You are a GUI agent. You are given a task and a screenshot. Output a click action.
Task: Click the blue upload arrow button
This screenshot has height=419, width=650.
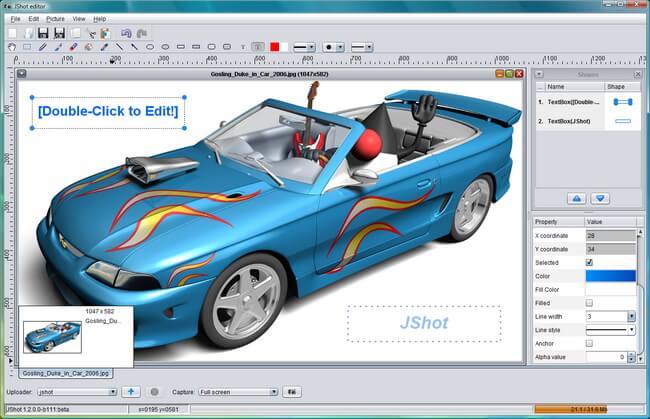tap(131, 392)
